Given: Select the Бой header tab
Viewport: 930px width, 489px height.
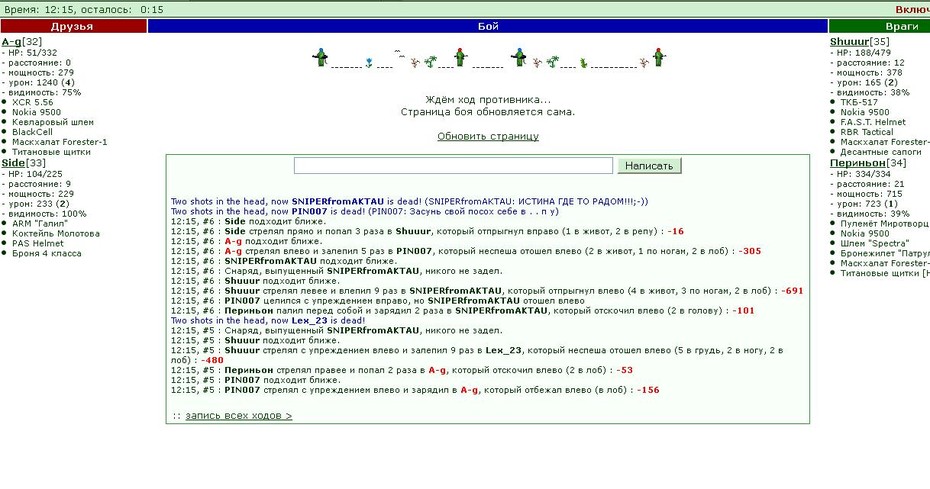Looking at the screenshot, I should [488, 26].
